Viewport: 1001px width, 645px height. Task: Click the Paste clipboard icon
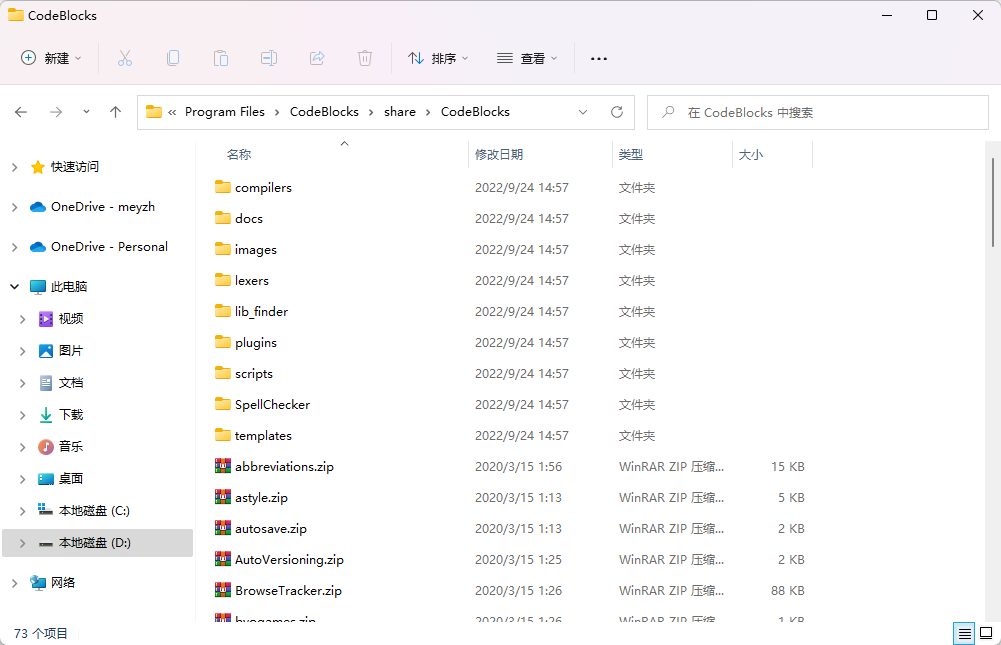[221, 58]
